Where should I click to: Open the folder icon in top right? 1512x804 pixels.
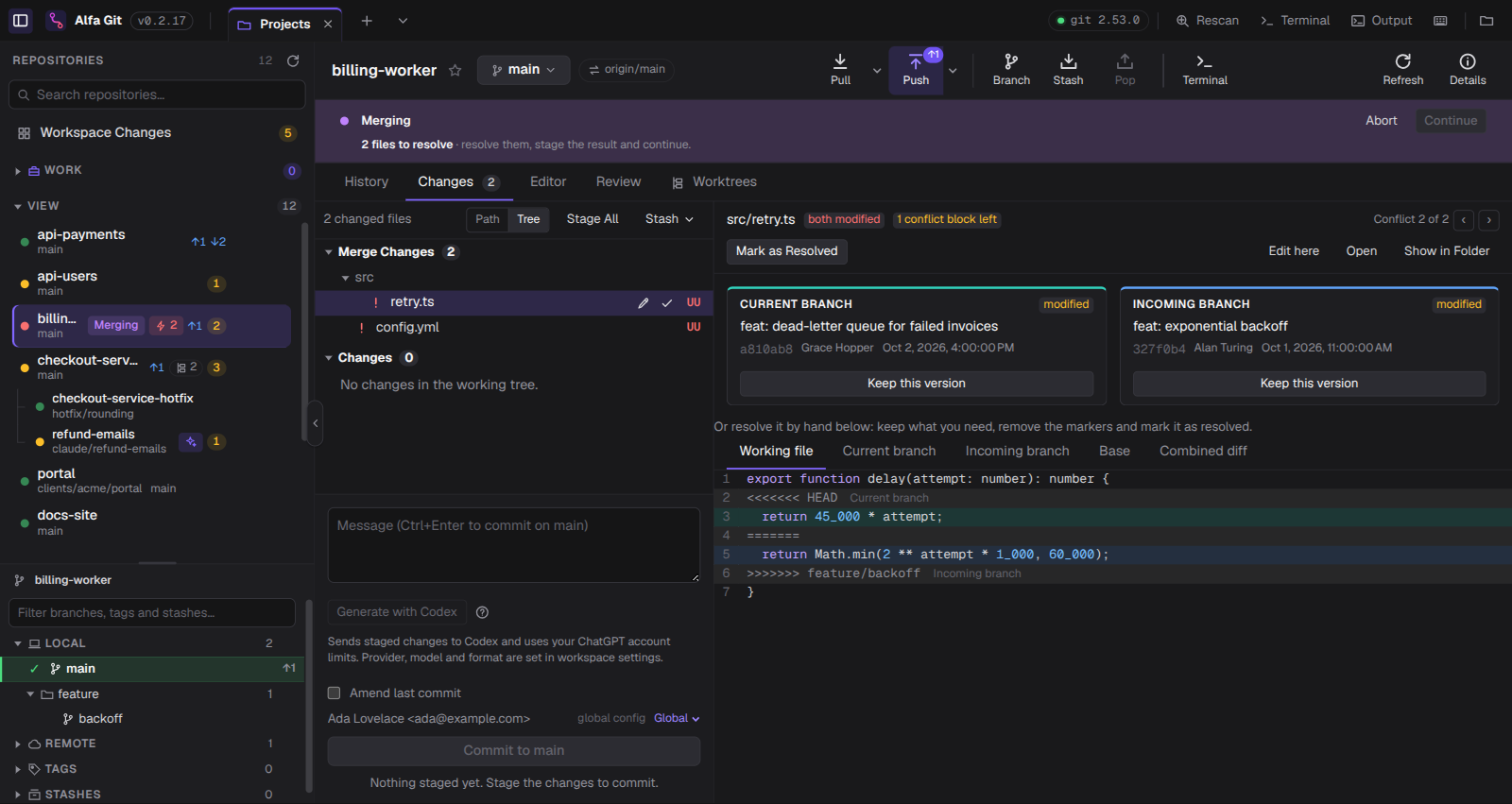(1486, 21)
